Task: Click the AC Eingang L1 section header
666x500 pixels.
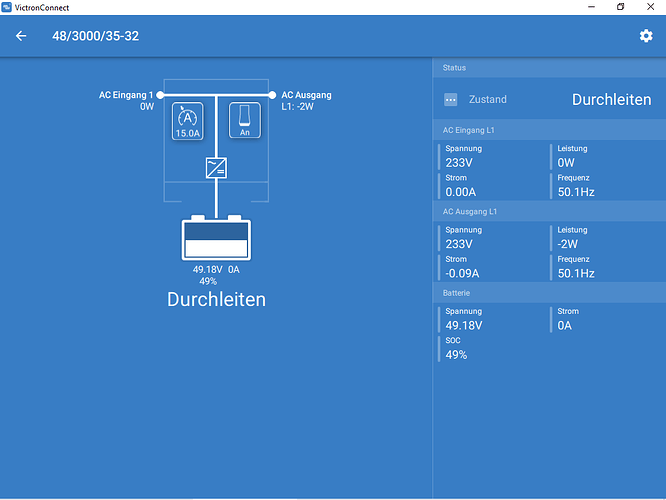Action: (x=549, y=130)
